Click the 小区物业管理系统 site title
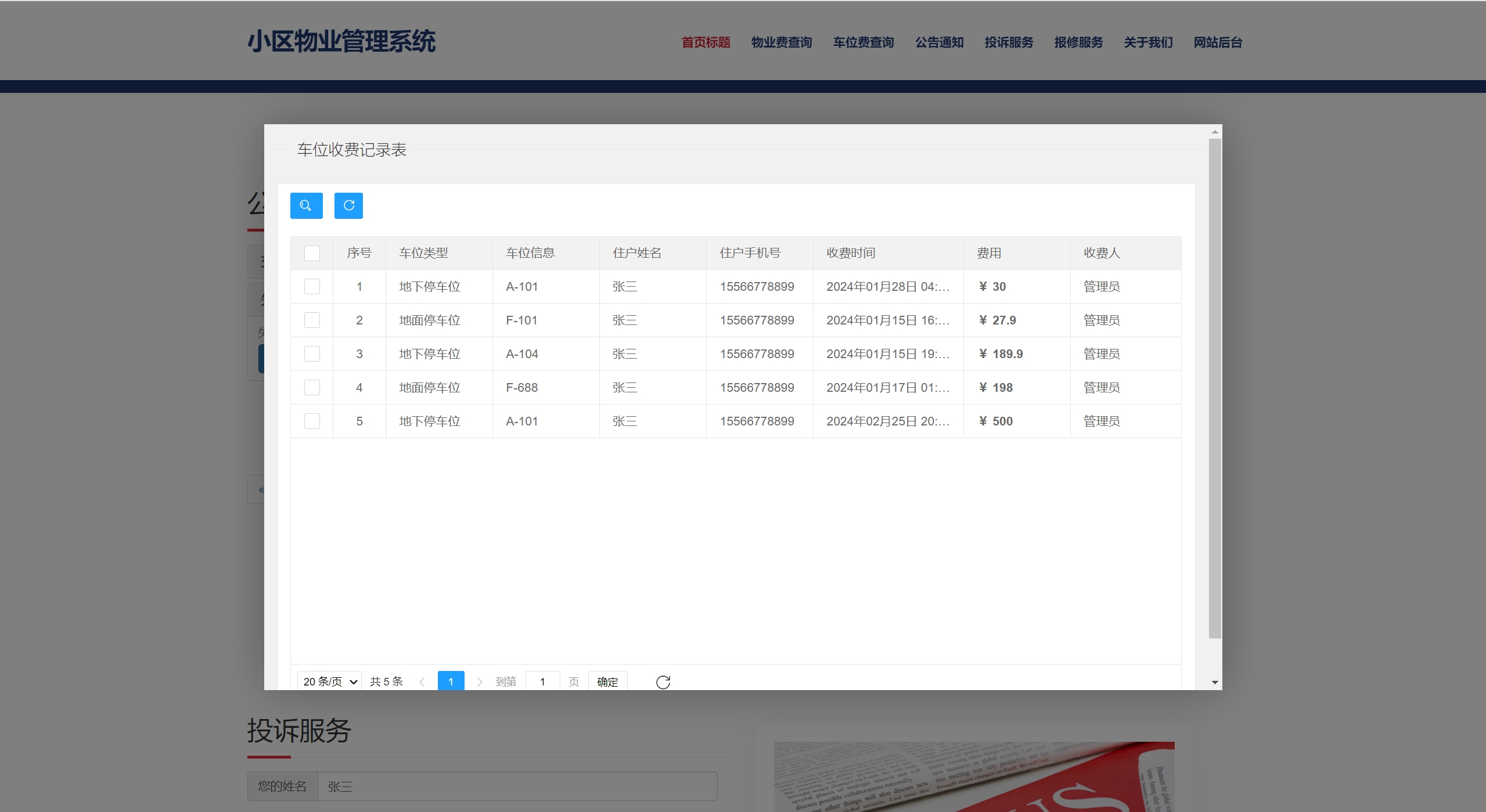 coord(341,42)
